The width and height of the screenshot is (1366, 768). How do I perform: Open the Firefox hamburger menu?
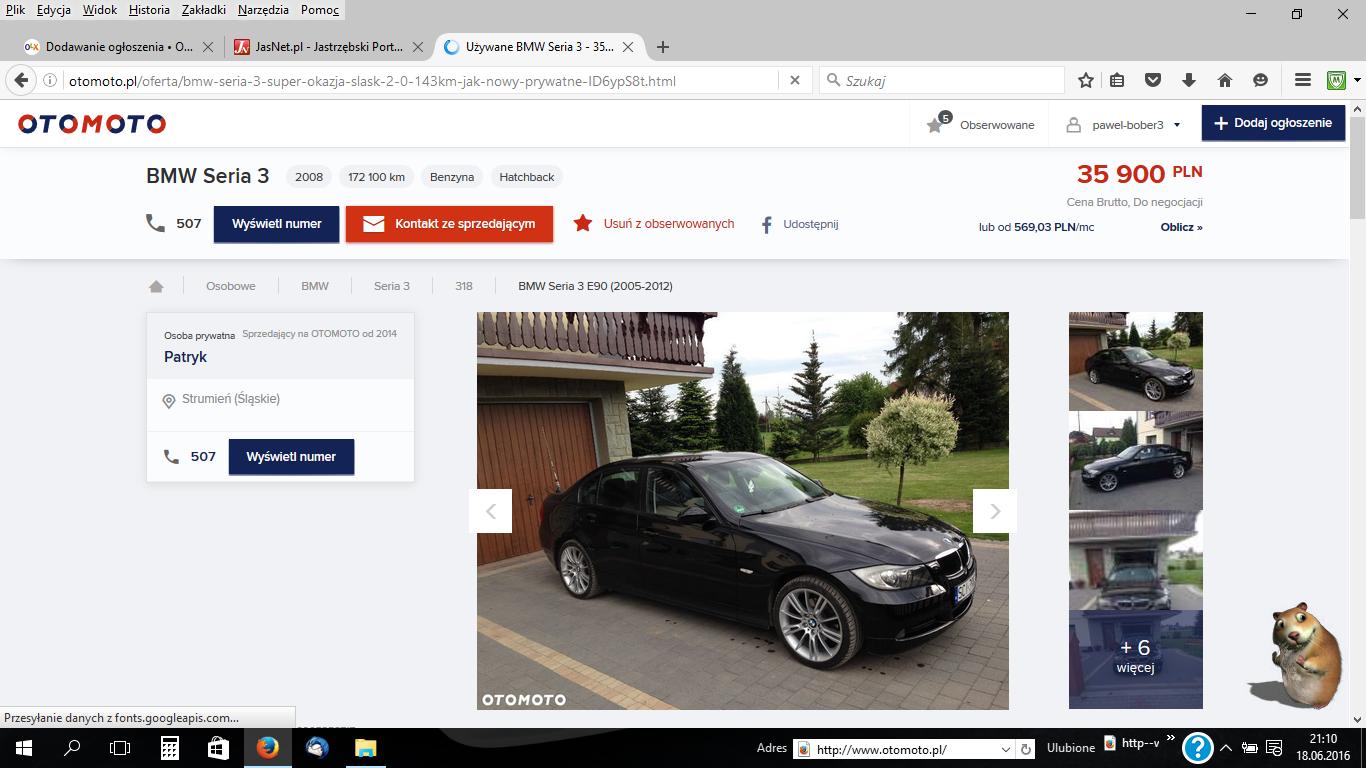pos(1302,81)
